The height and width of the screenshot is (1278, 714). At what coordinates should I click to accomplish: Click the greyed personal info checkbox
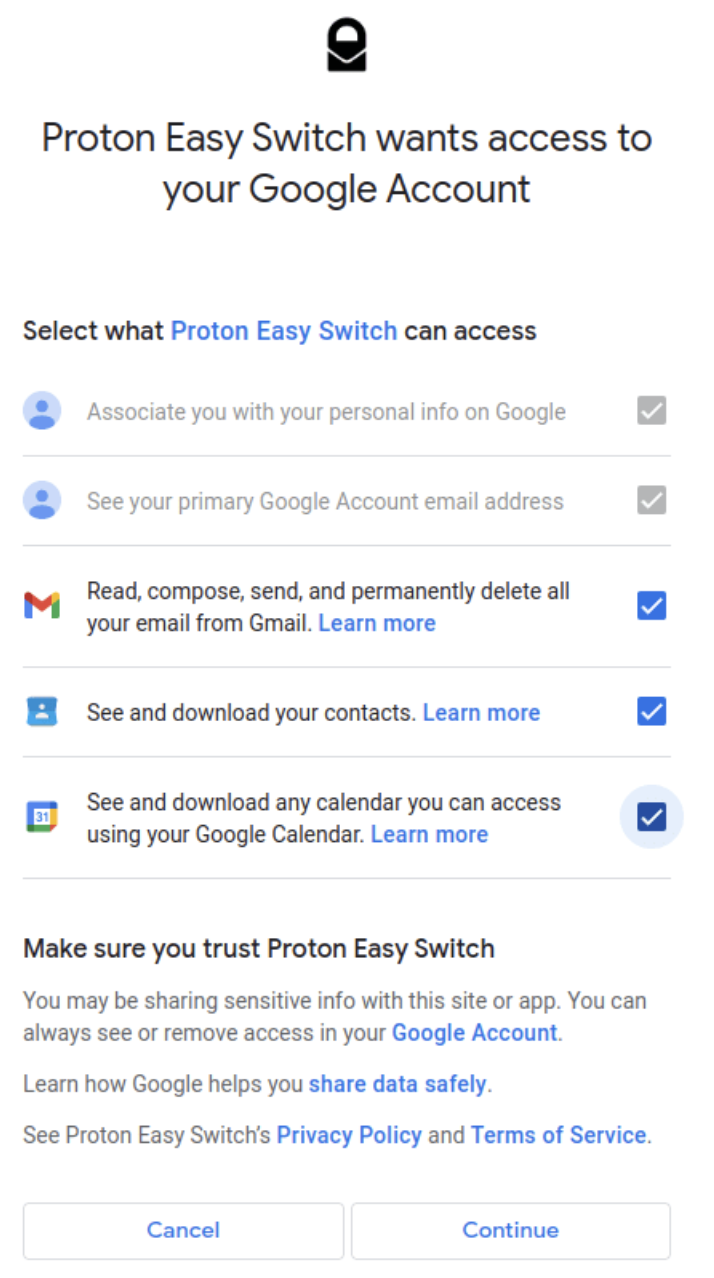pos(652,411)
